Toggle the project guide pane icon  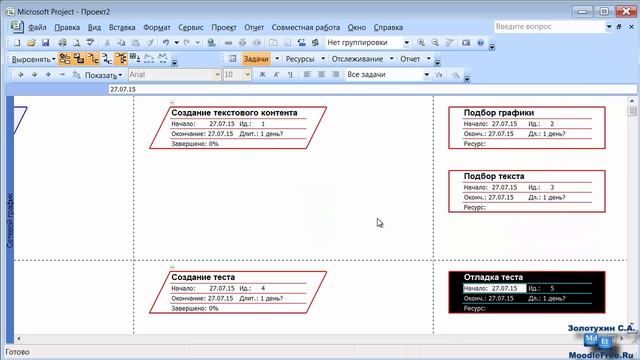[233, 59]
